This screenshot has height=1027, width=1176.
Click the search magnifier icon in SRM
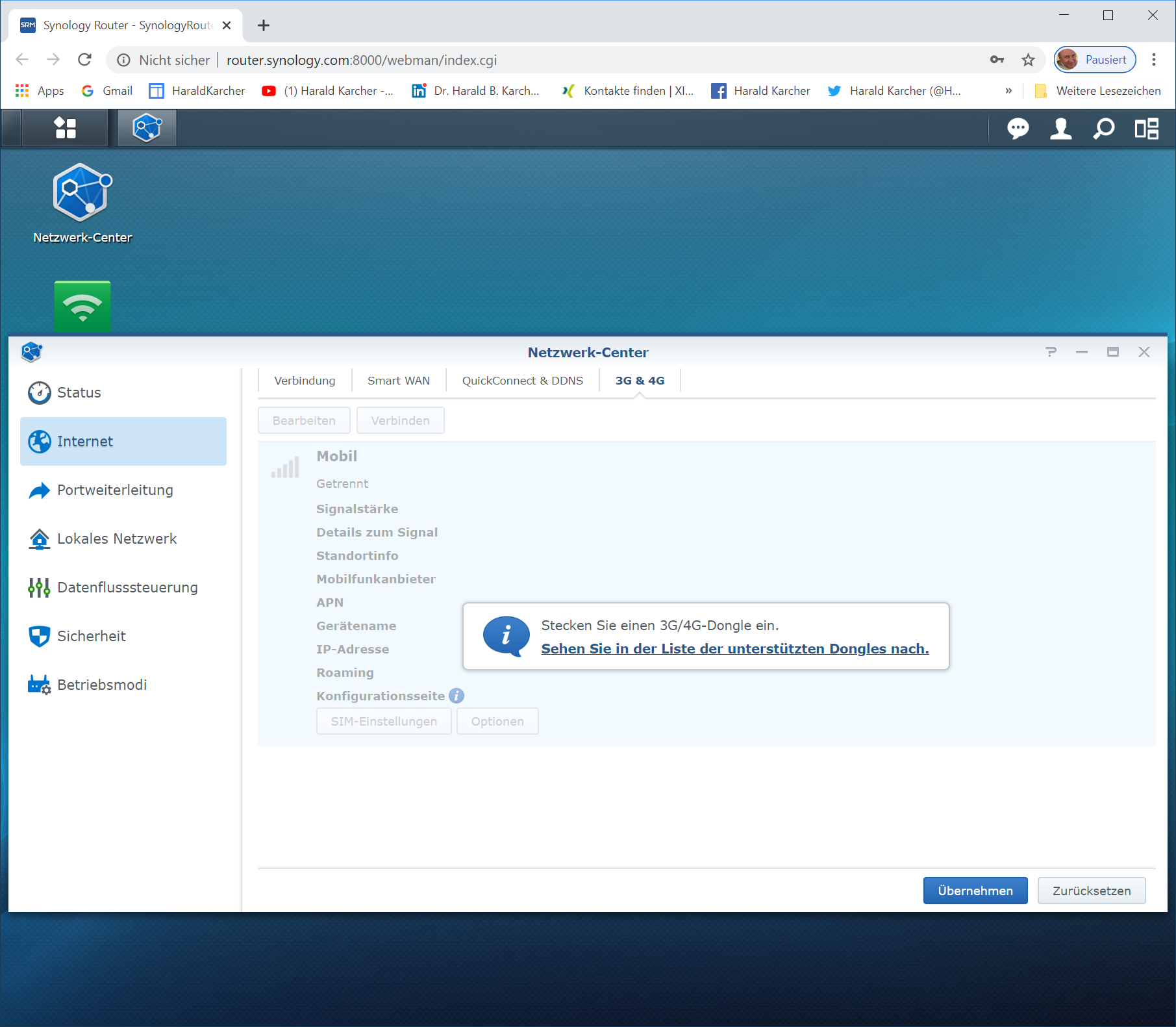click(x=1103, y=129)
